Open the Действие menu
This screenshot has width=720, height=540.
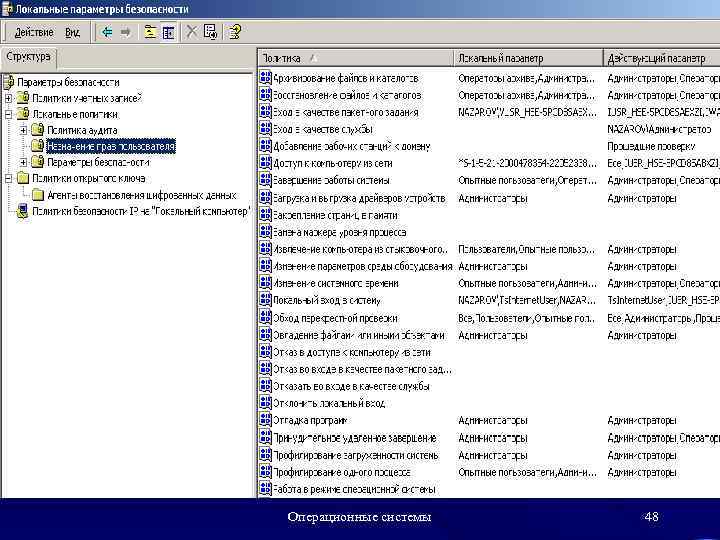coord(34,32)
